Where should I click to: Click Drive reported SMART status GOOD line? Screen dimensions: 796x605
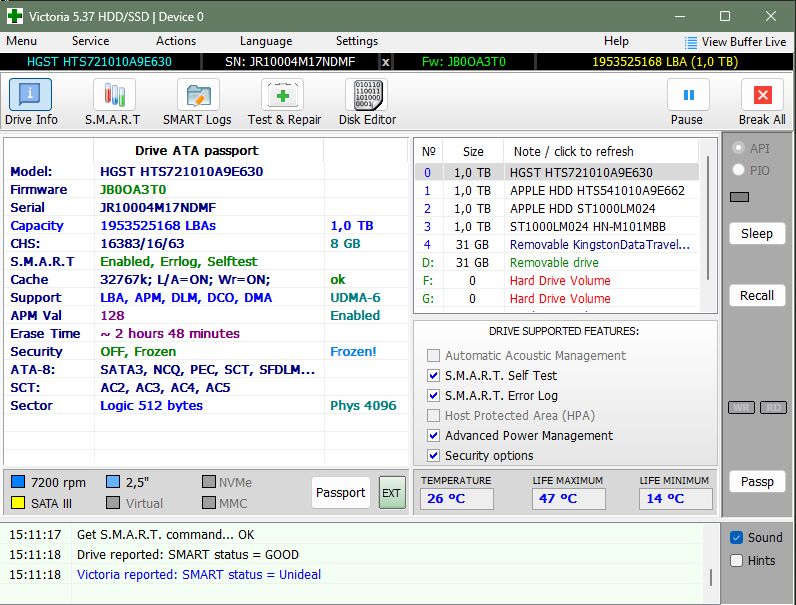pos(188,555)
